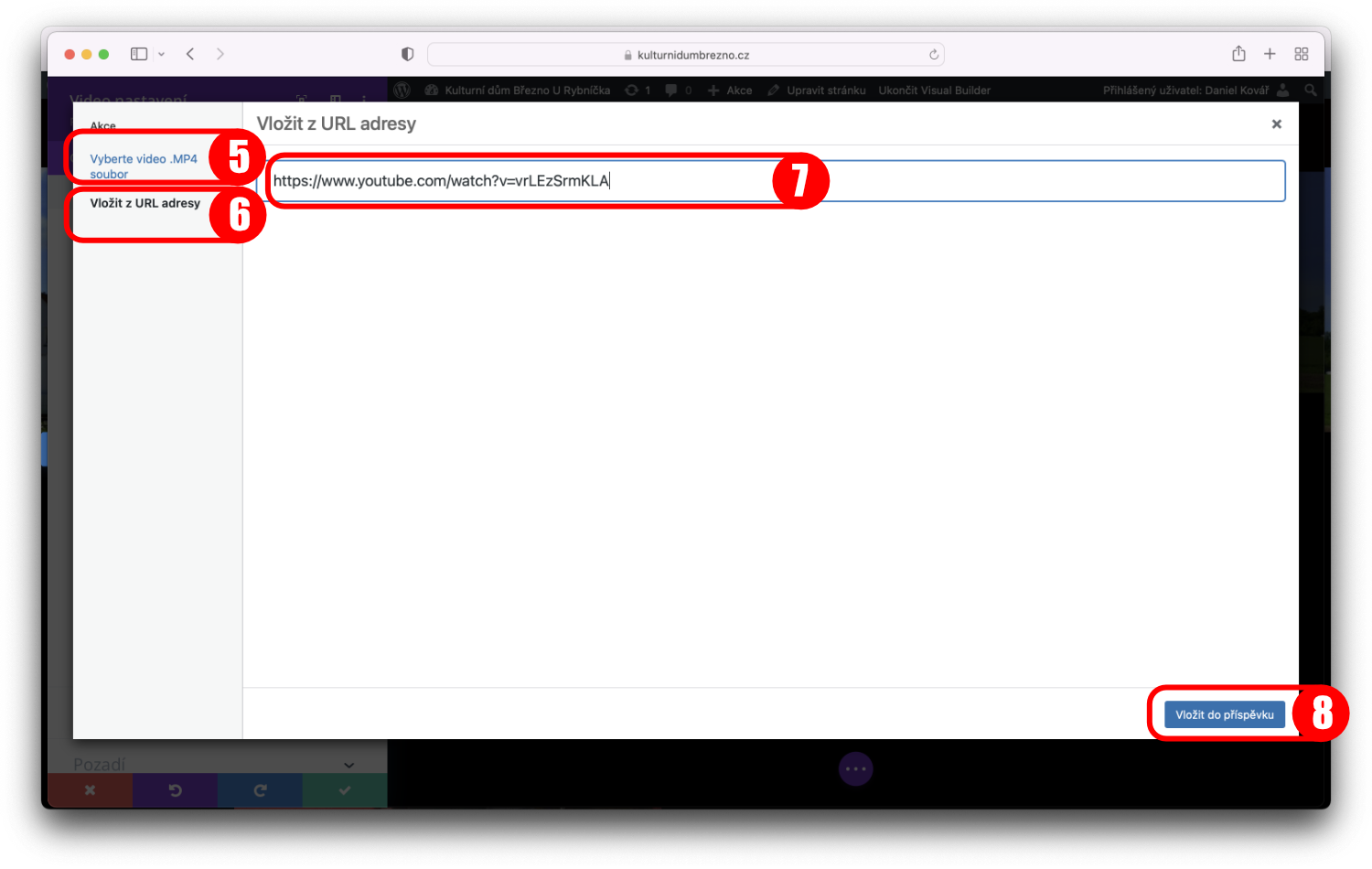Click the redo arrow in video settings
The width and height of the screenshot is (1372, 869).
pyautogui.click(x=260, y=790)
